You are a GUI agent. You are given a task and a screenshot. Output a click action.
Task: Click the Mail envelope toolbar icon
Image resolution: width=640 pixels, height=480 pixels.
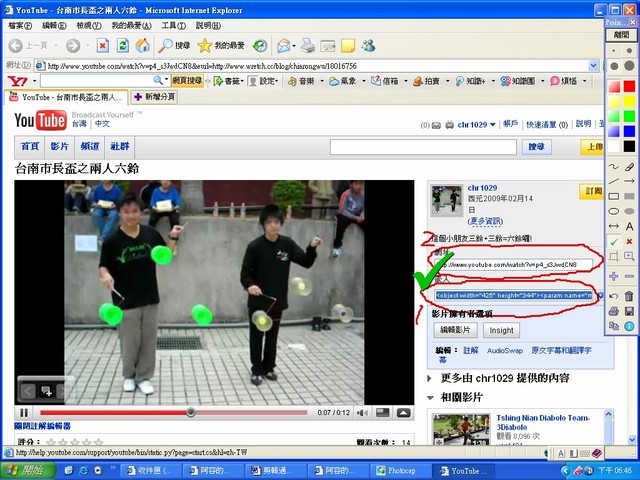[x=283, y=46]
